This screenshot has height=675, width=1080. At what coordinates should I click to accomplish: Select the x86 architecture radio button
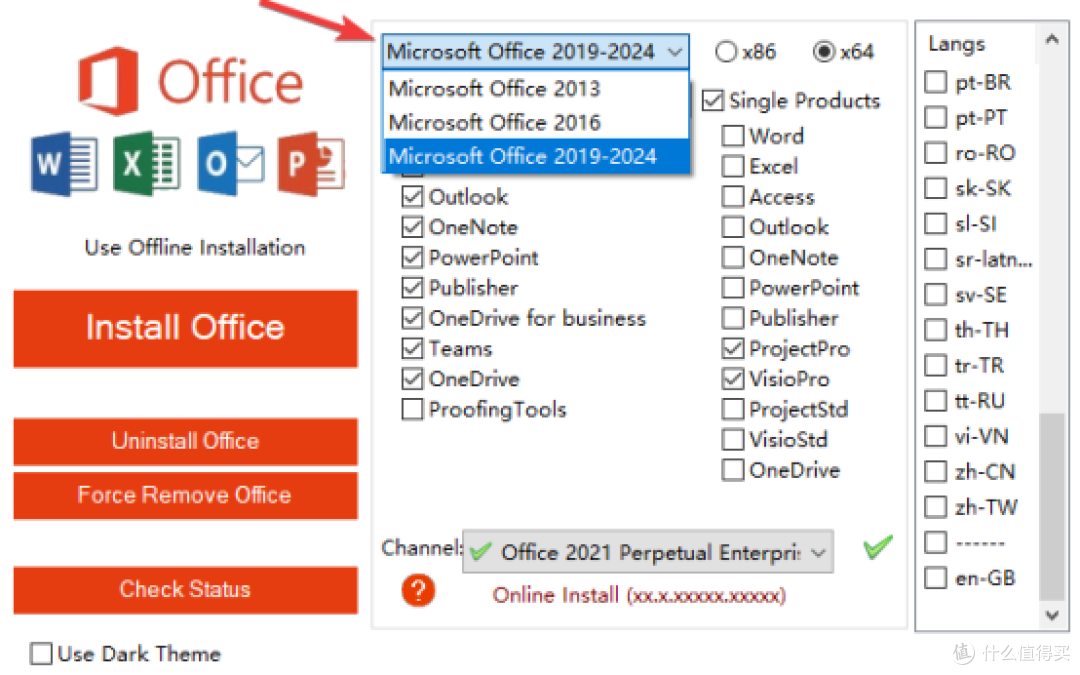[726, 52]
